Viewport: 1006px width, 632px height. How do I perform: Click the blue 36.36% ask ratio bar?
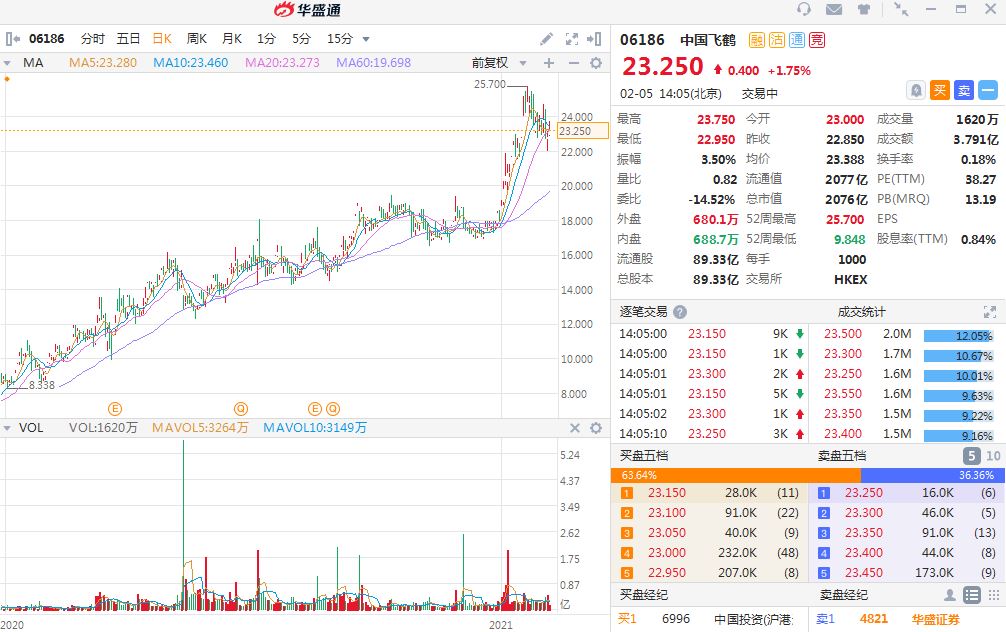[x=932, y=475]
